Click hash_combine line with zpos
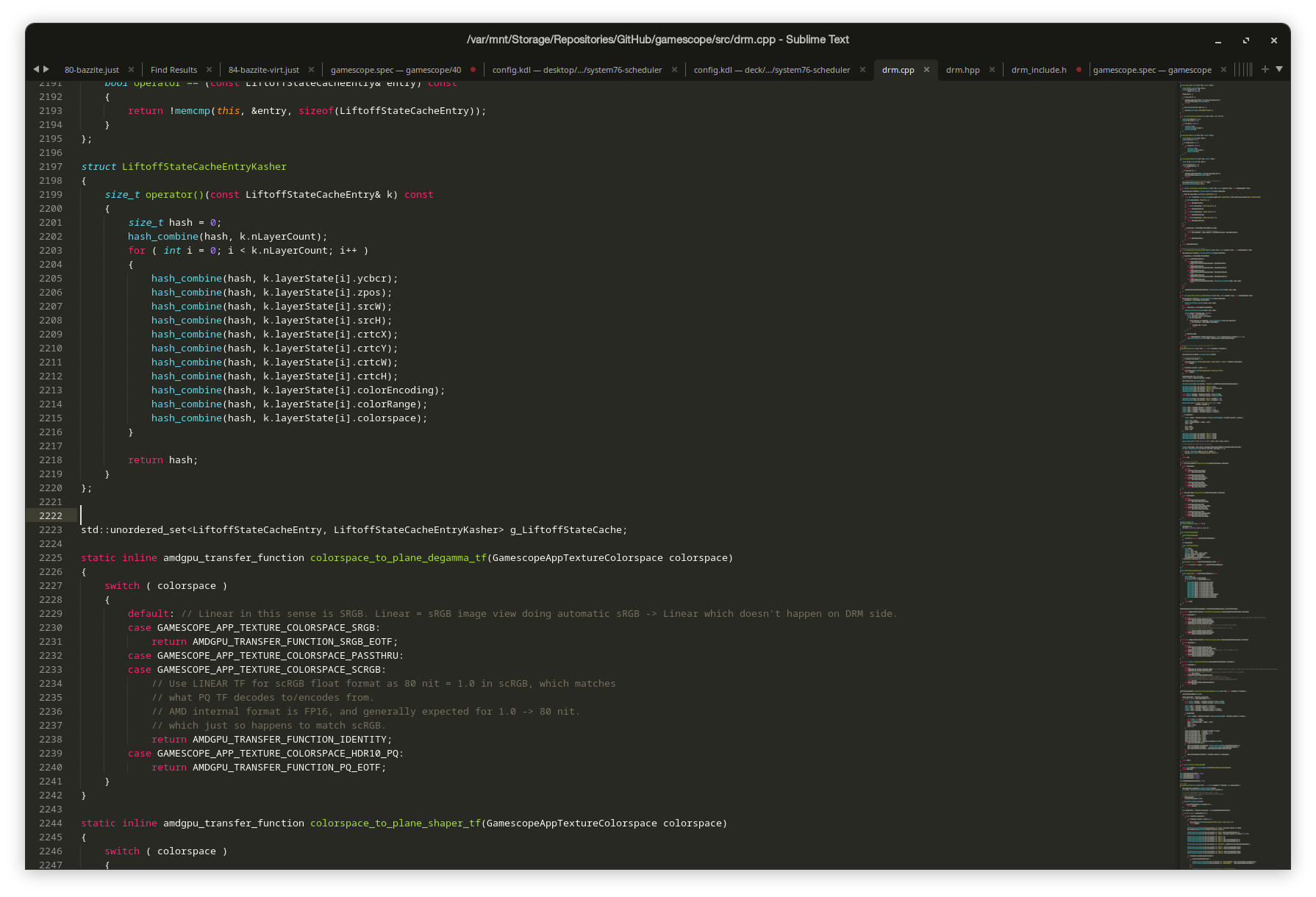Screen dimensions: 1316x897 272,293
